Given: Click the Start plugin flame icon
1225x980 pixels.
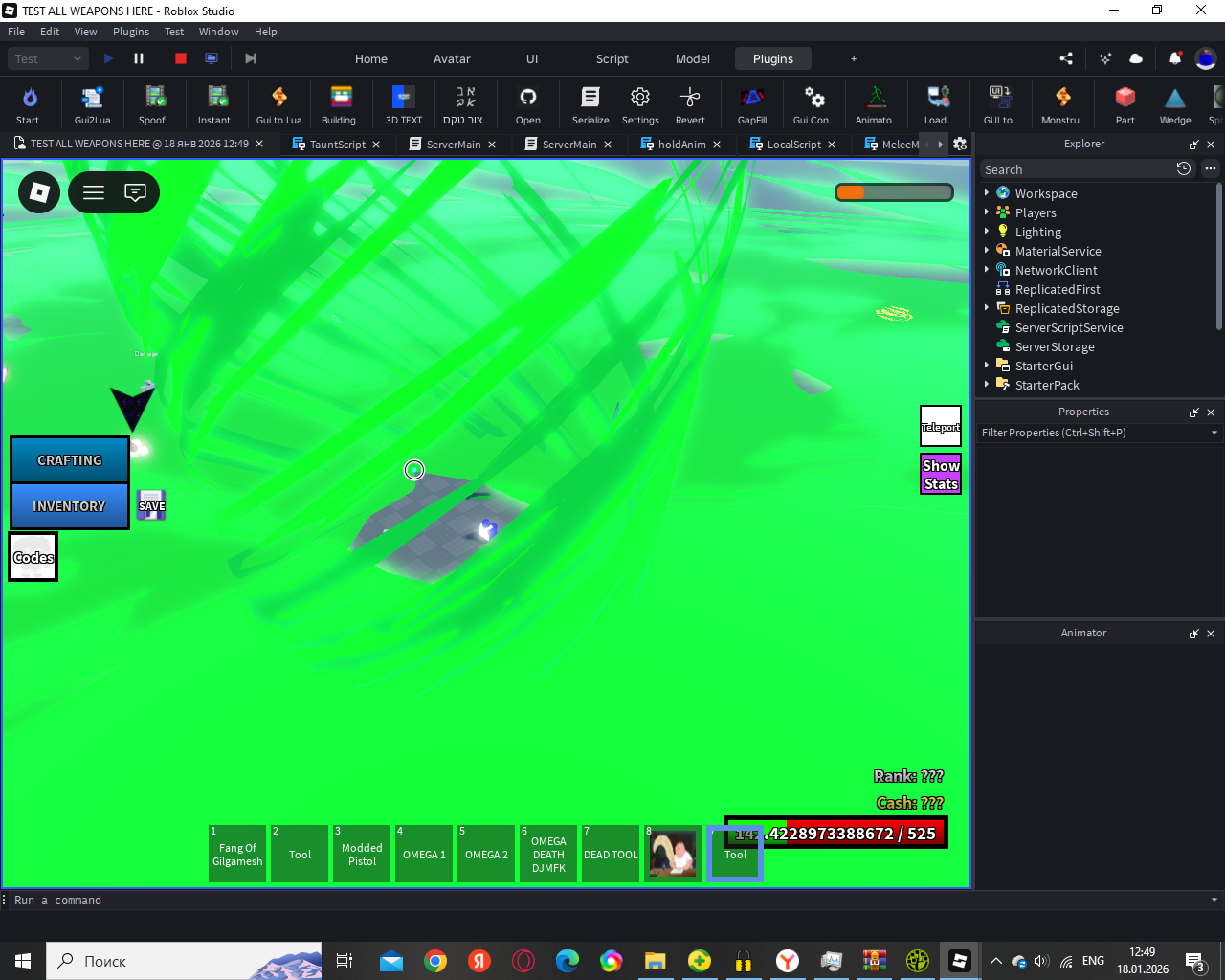Looking at the screenshot, I should pyautogui.click(x=31, y=104).
